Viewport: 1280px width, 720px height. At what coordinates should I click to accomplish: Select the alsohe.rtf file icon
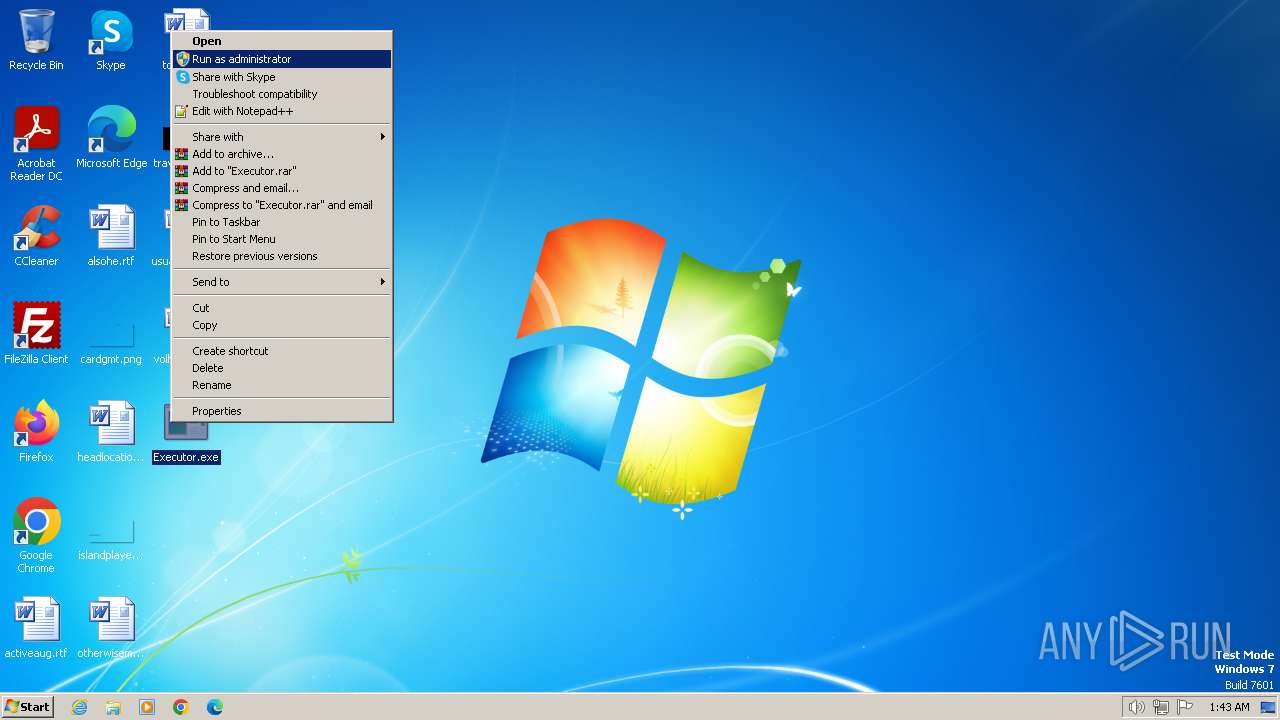pos(111,236)
